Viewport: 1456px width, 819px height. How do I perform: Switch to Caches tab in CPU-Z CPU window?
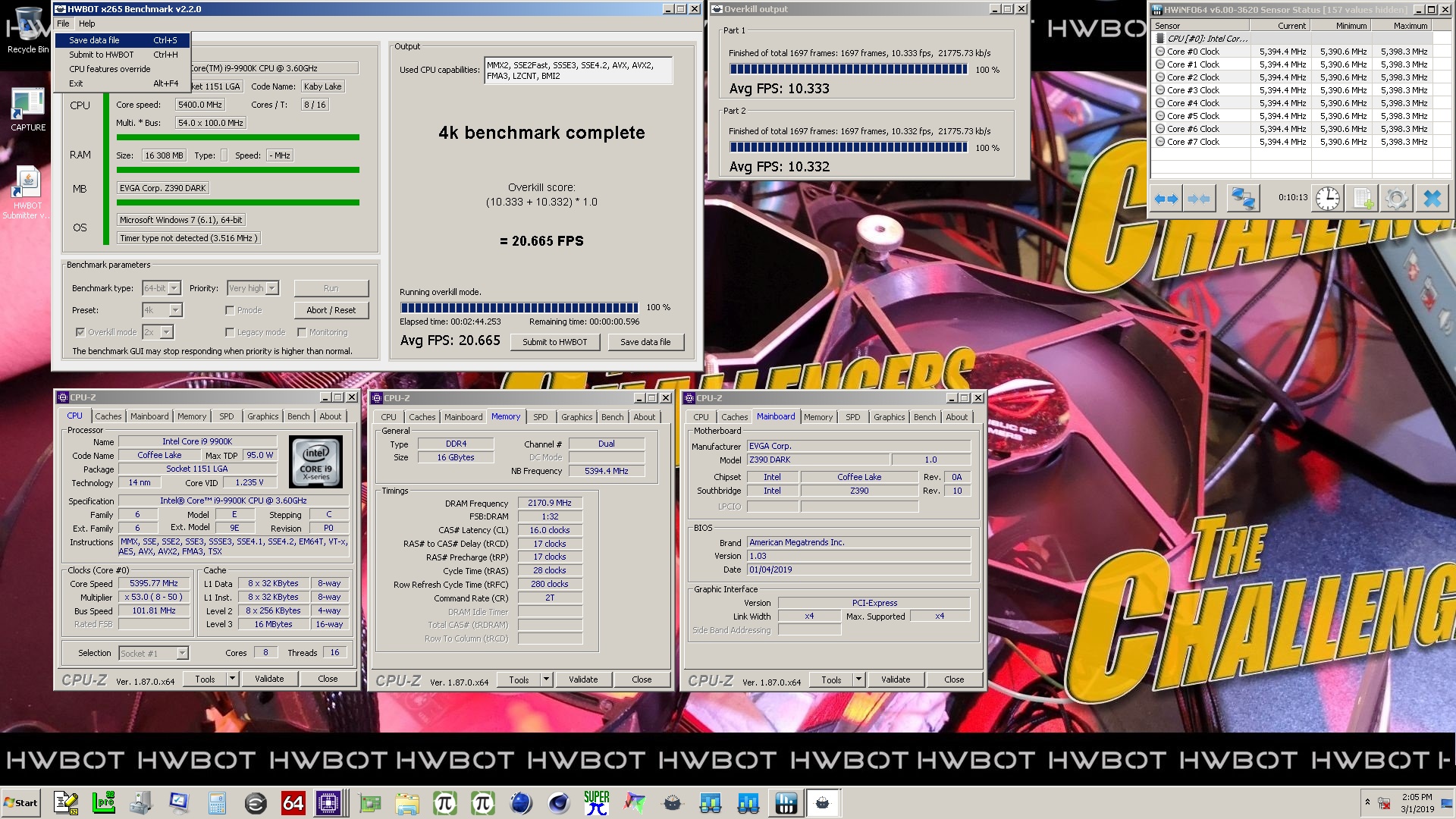(108, 416)
